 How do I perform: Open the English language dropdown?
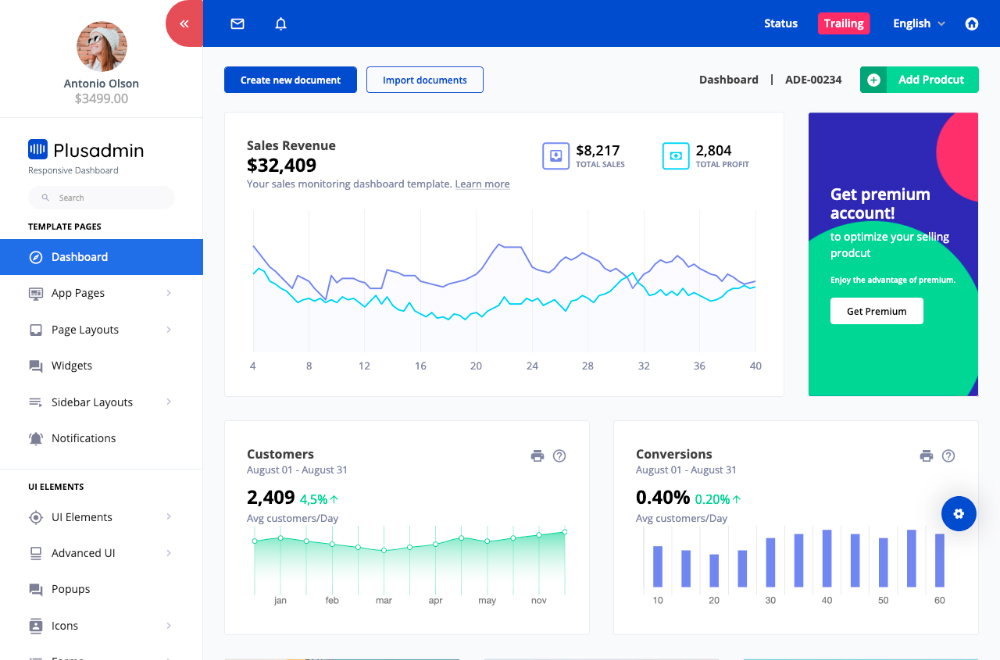[918, 24]
